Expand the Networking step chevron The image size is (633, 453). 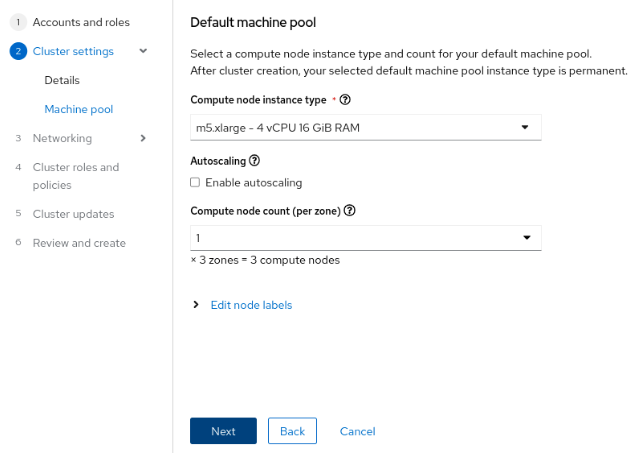(x=143, y=138)
